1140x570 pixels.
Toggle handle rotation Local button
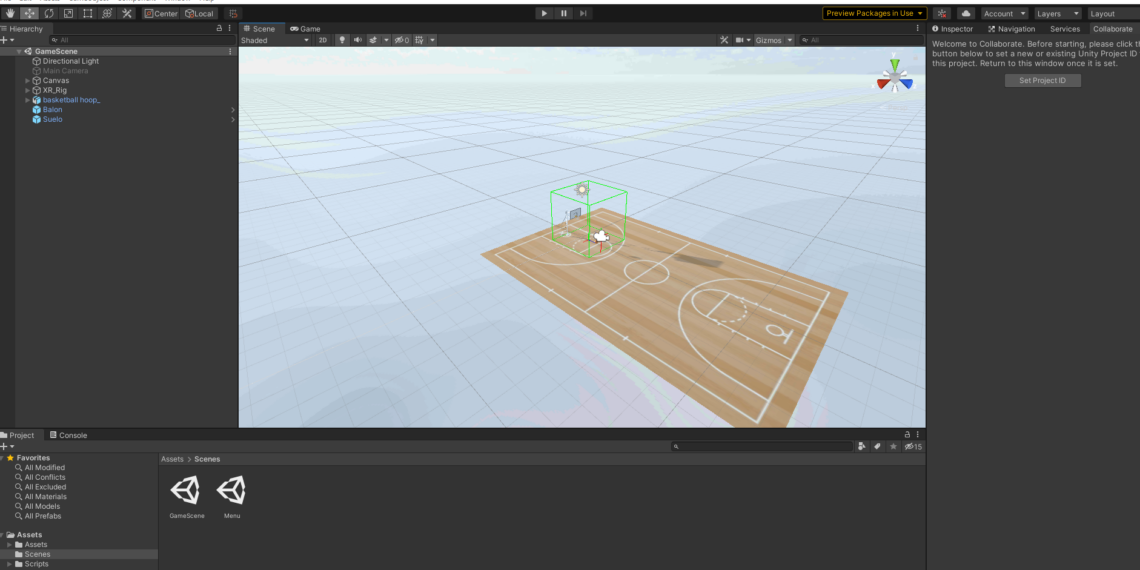click(199, 13)
